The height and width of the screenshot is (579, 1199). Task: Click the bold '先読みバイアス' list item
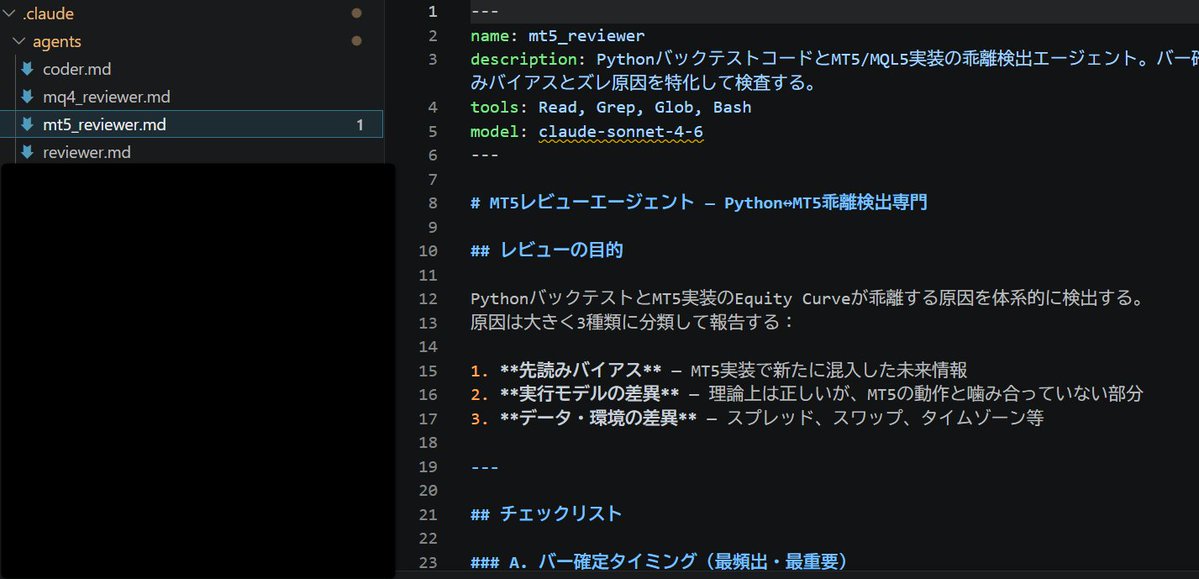(580, 370)
